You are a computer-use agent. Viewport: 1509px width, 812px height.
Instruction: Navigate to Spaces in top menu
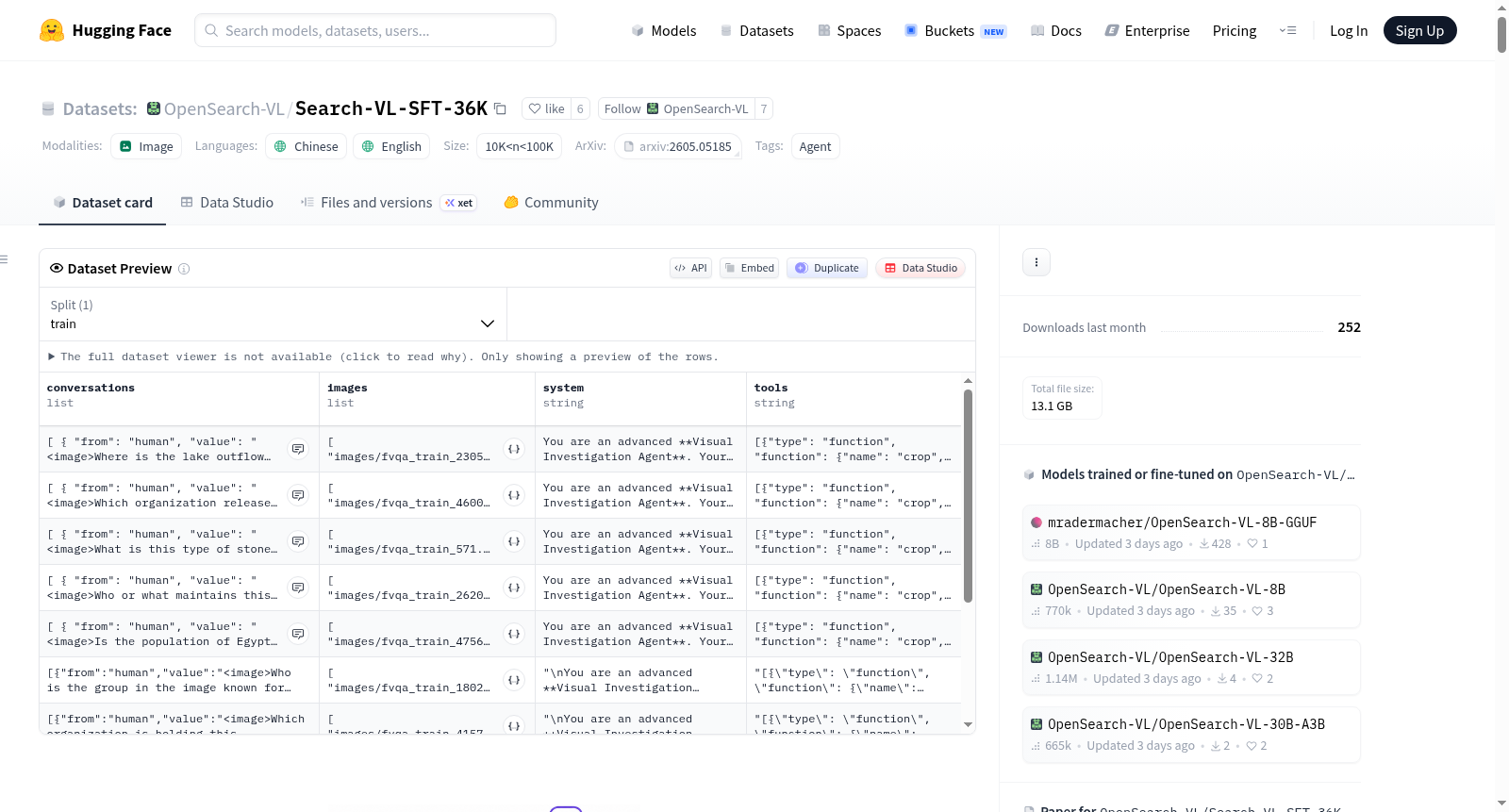849,31
